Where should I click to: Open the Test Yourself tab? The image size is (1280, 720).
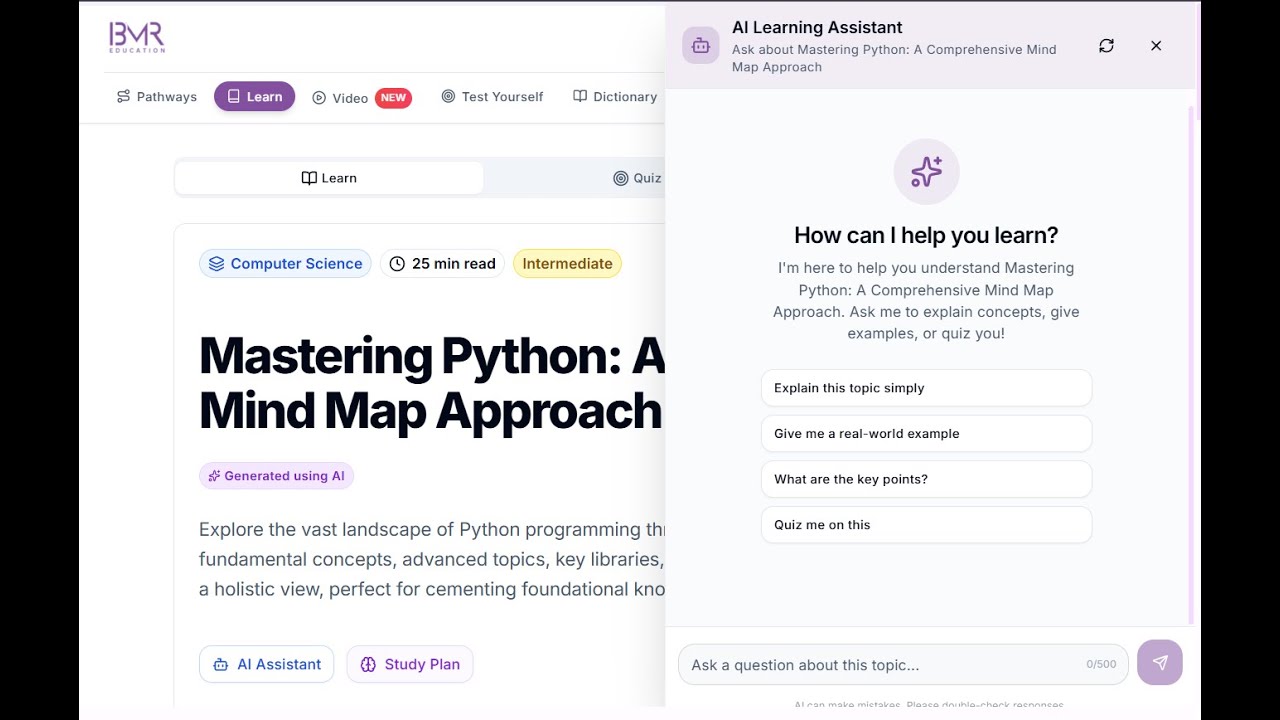(x=492, y=97)
